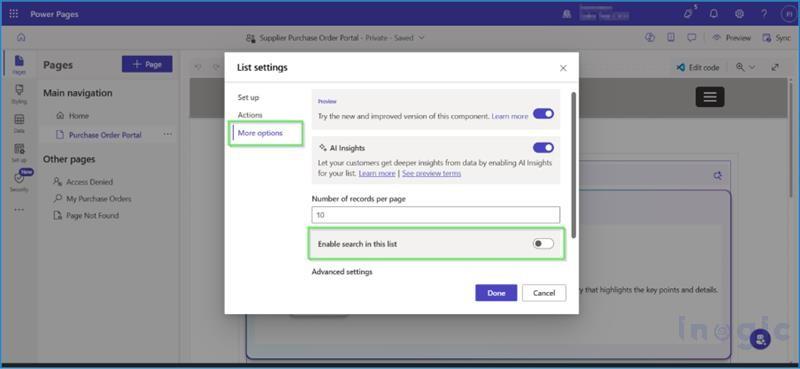Select My Purchase Orders page
Image resolution: width=800 pixels, height=369 pixels.
point(98,199)
